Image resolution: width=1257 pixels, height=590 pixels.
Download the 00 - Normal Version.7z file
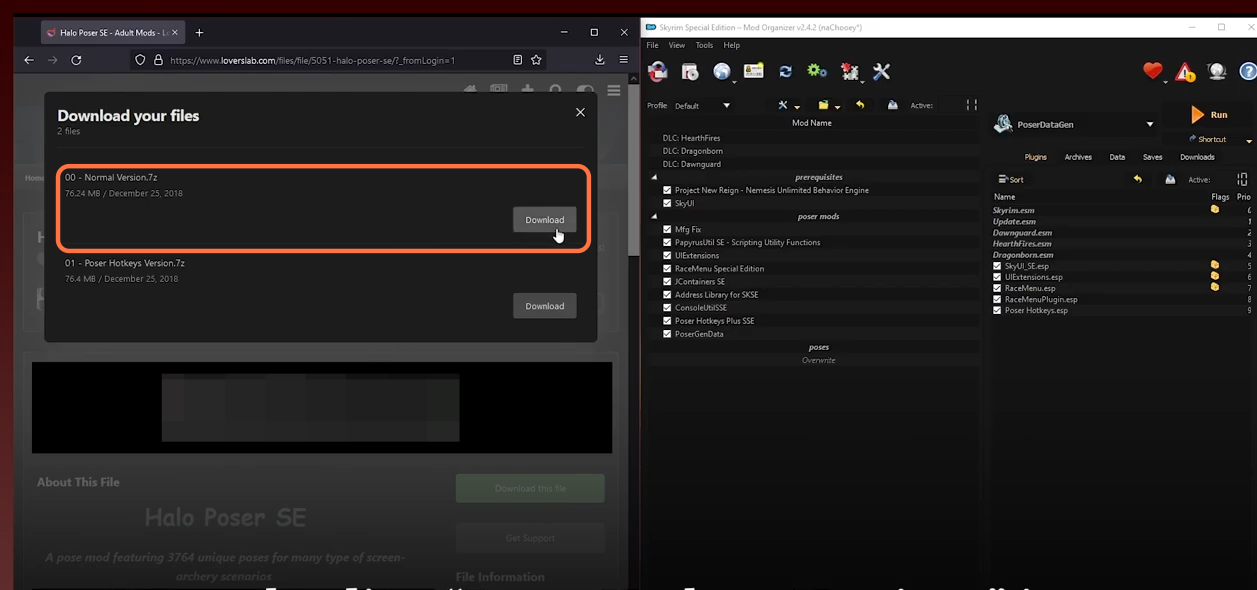[x=545, y=220]
